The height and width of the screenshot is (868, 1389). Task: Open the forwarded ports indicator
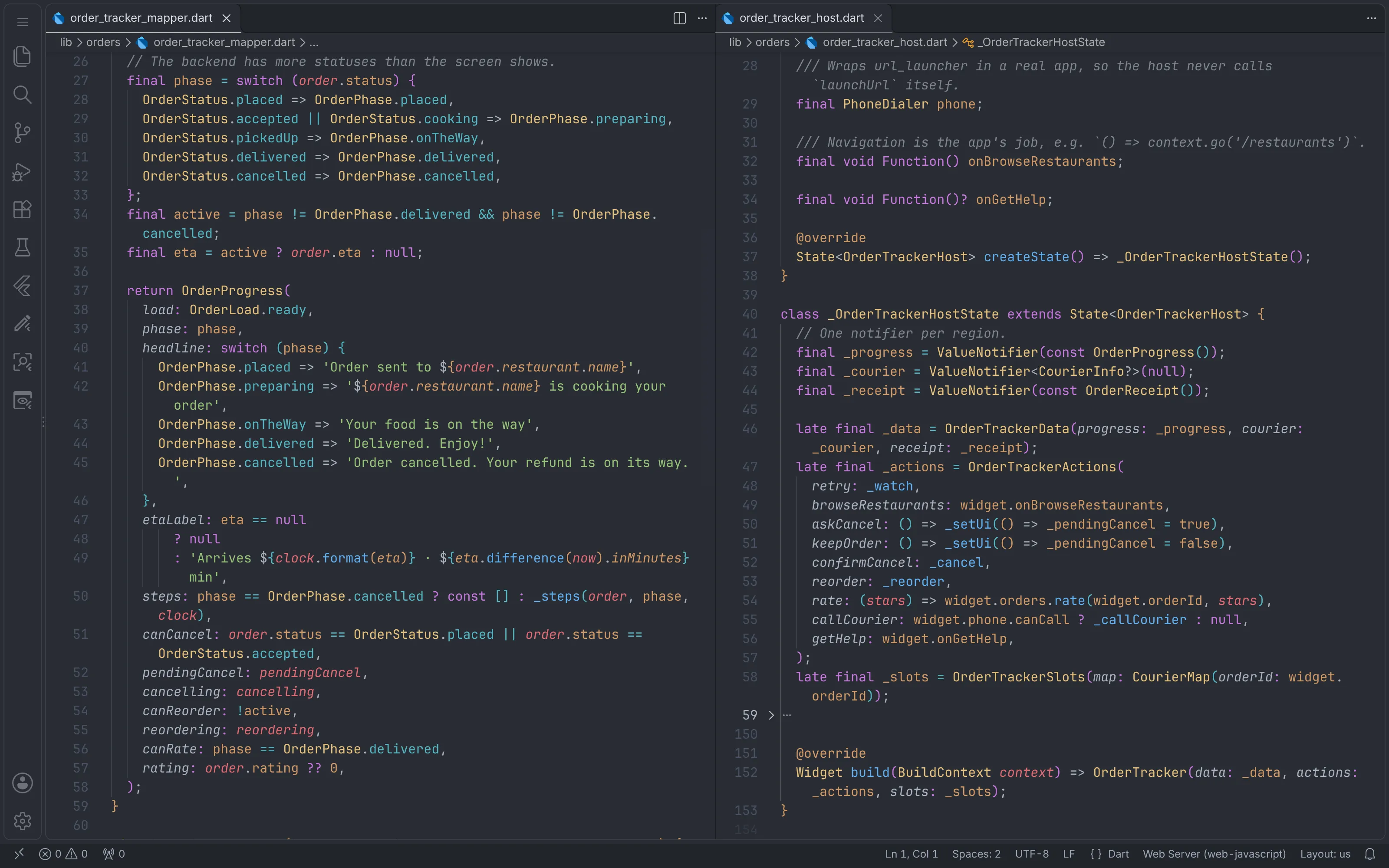pos(114,854)
